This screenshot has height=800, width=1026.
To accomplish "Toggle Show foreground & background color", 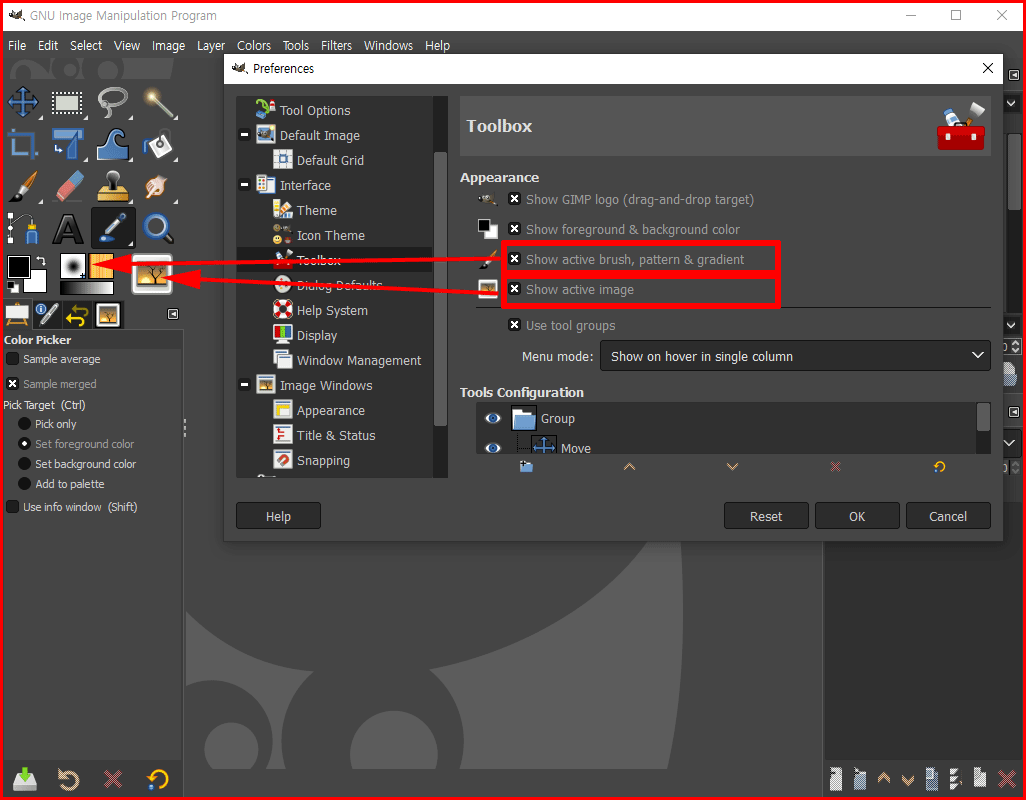I will coord(514,229).
